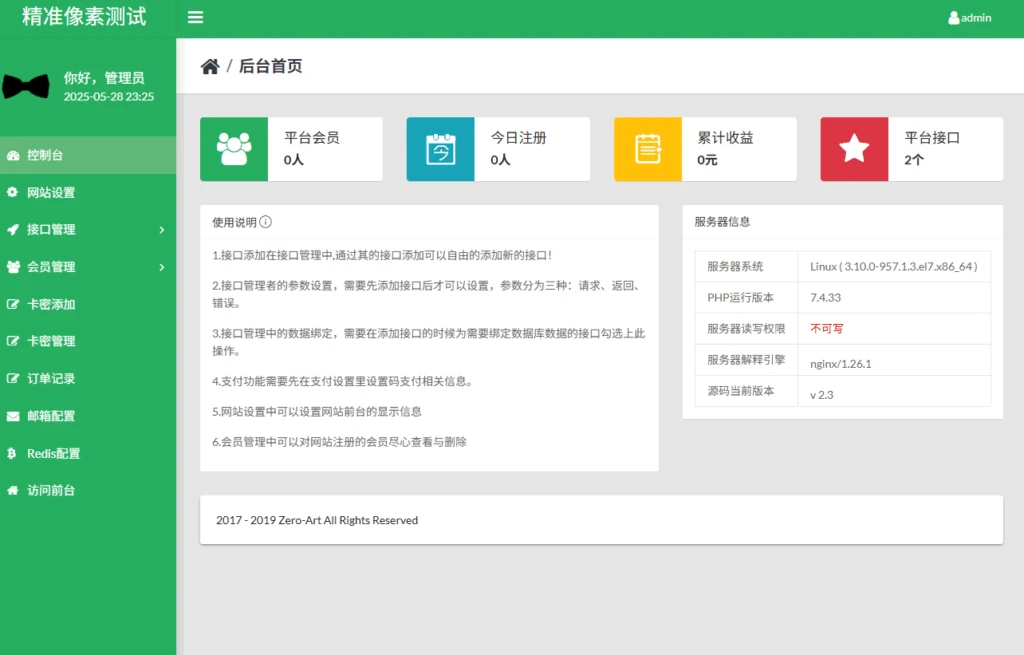This screenshot has width=1024, height=655.
Task: Click the 服务器解释引擎 table cell
Action: point(746,360)
